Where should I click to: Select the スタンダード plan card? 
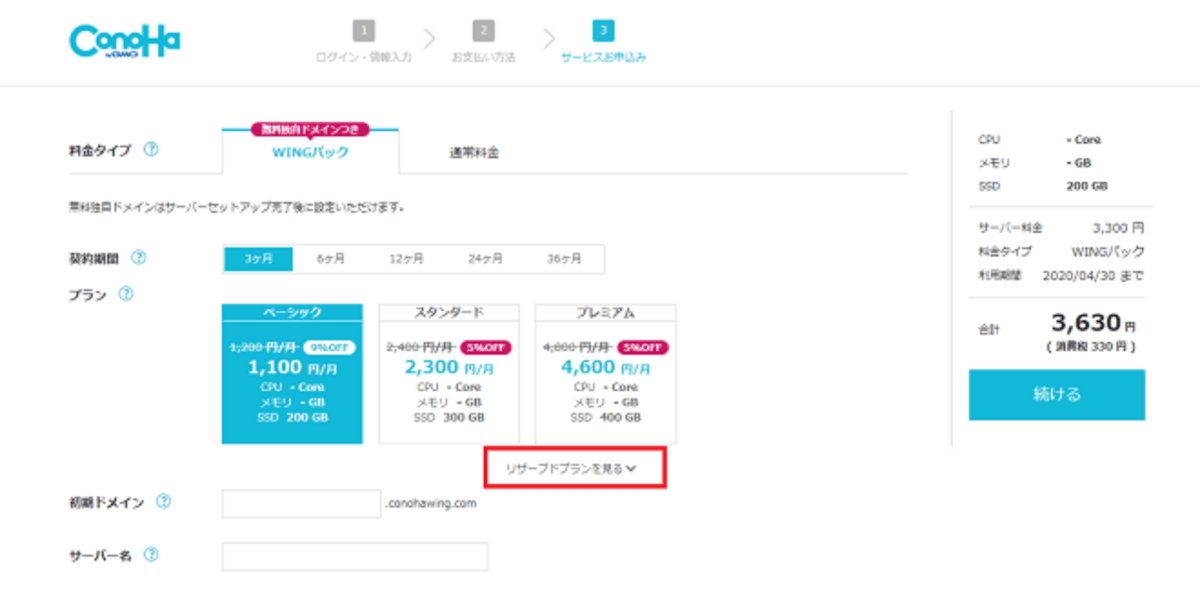click(x=449, y=374)
